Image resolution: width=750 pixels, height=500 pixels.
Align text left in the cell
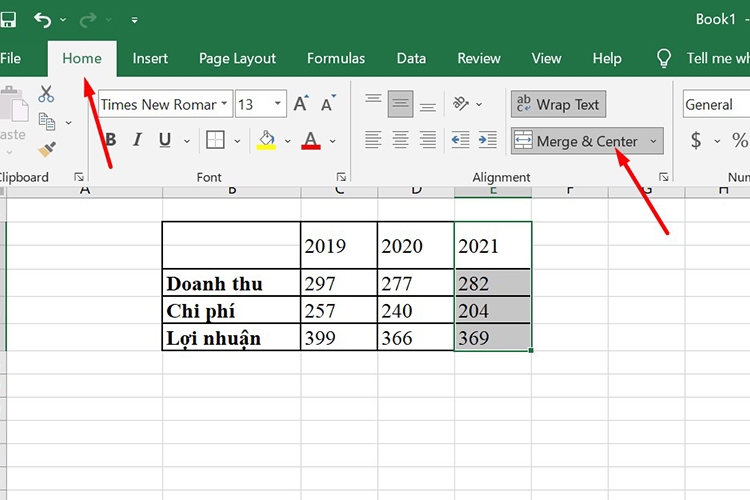point(373,140)
